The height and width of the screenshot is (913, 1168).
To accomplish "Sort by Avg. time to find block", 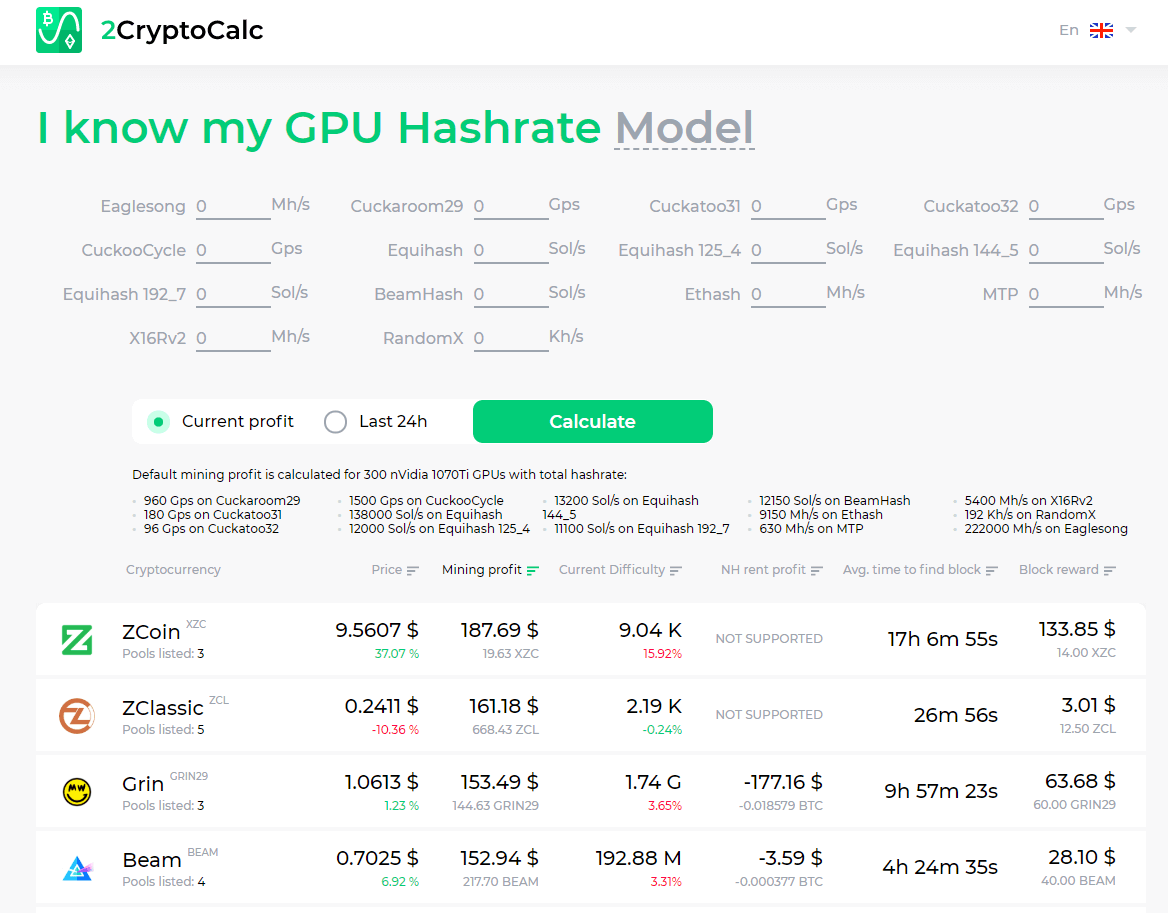I will coord(920,570).
